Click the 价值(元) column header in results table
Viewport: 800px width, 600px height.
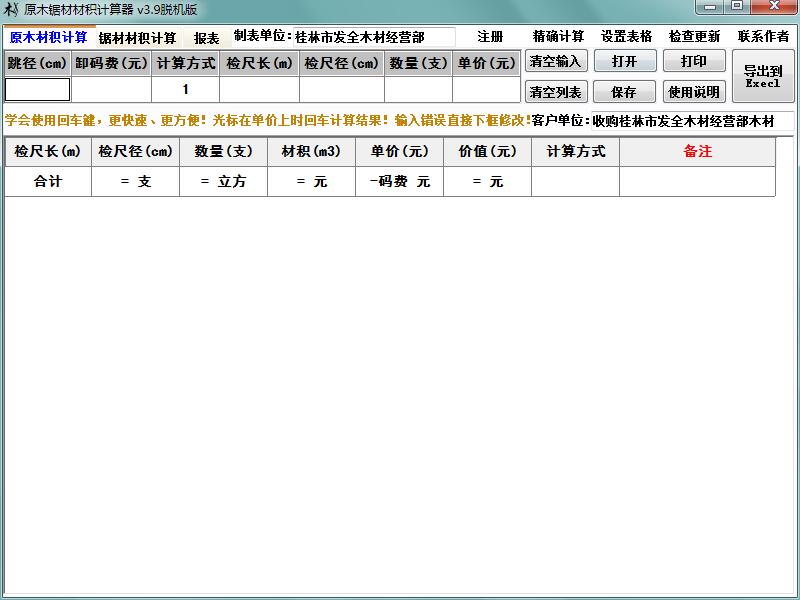tap(487, 152)
